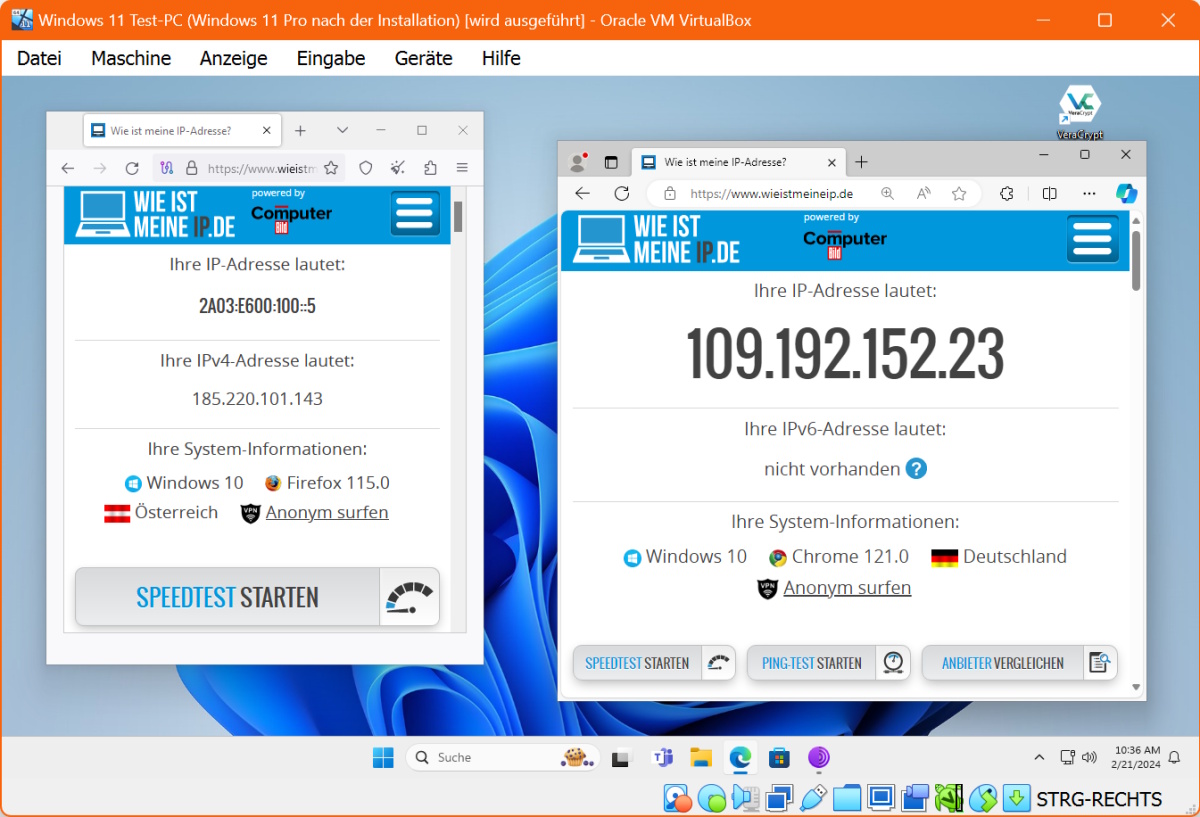Click the Copilot icon in Edge

[1126, 193]
